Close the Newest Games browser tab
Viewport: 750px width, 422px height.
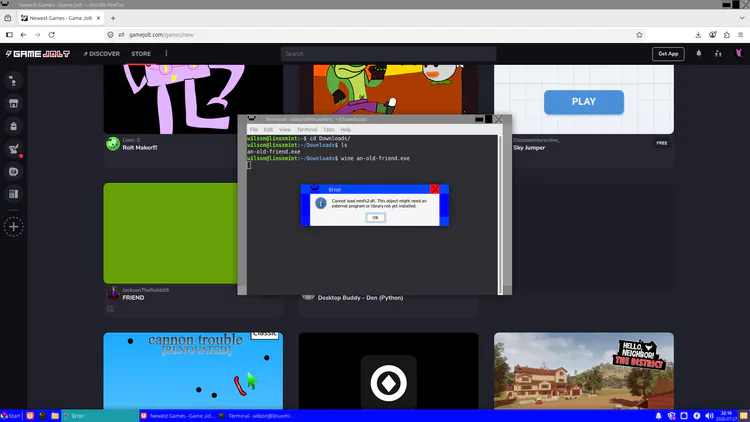tap(99, 18)
